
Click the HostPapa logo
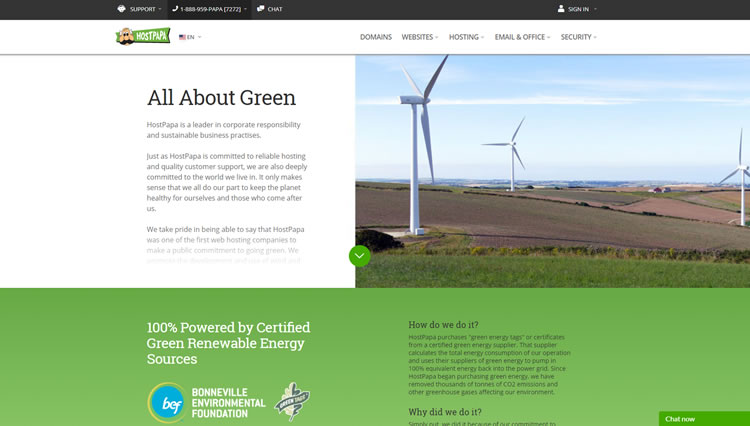point(143,36)
